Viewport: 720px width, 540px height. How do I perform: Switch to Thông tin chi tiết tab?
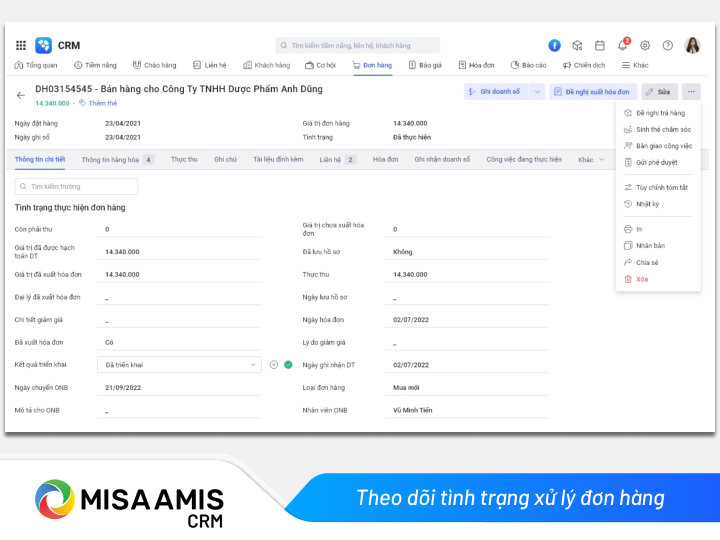[x=40, y=159]
